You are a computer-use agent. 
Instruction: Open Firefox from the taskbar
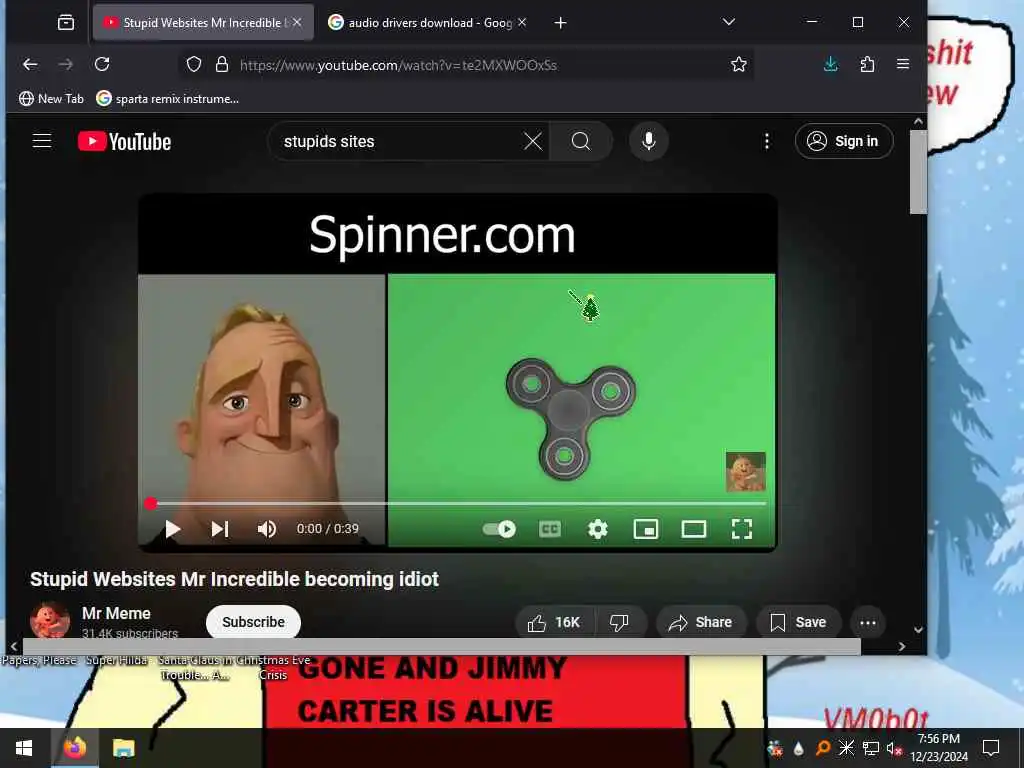point(74,748)
